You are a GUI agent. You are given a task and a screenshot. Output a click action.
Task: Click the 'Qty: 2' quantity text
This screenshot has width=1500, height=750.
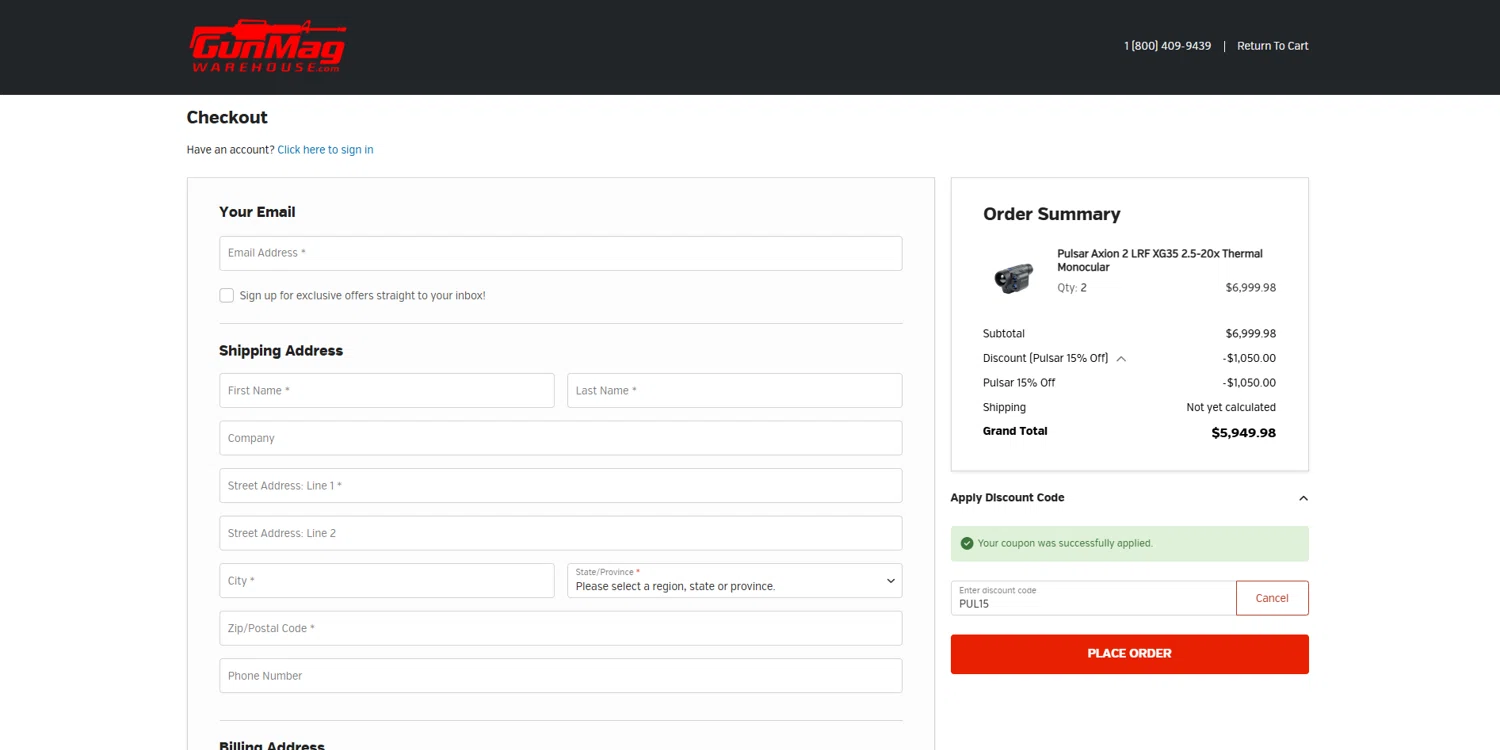pos(1071,288)
